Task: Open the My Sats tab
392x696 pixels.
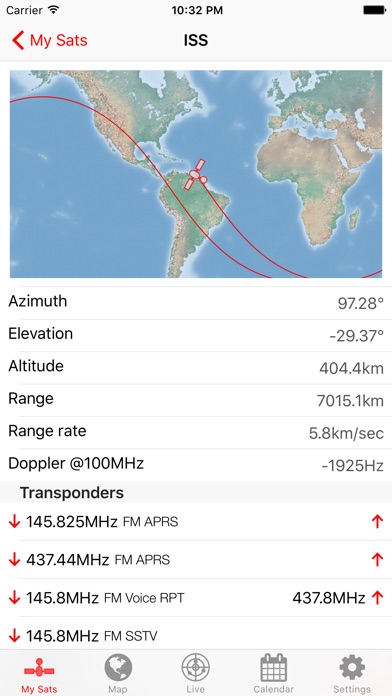Action: 39,674
